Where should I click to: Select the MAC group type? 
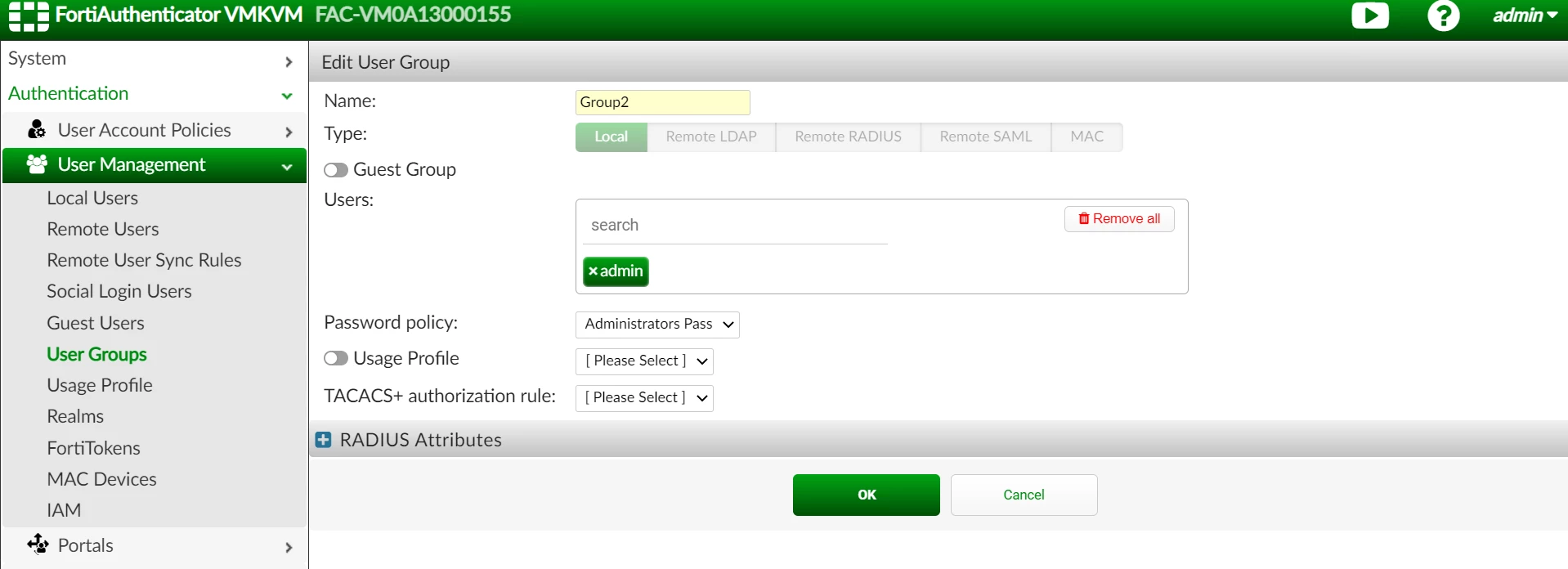1086,137
